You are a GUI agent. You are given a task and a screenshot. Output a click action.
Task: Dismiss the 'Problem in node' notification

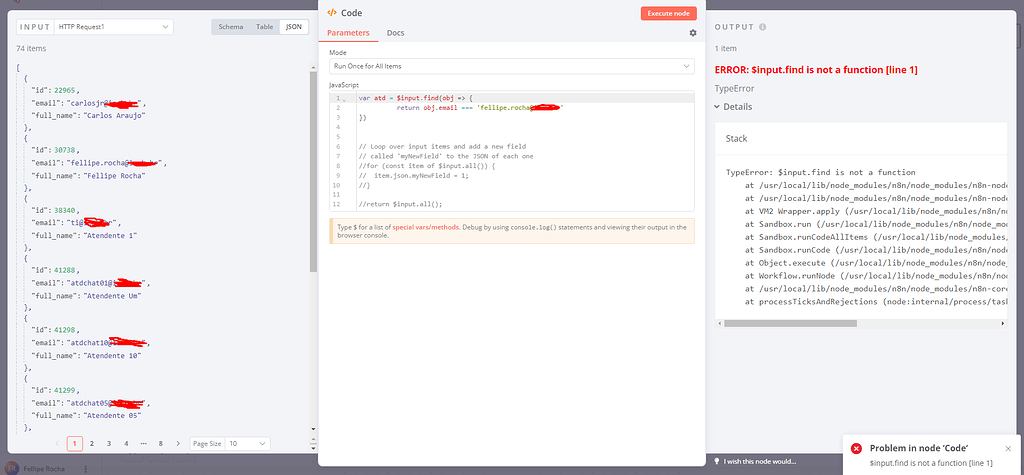pos(1010,448)
